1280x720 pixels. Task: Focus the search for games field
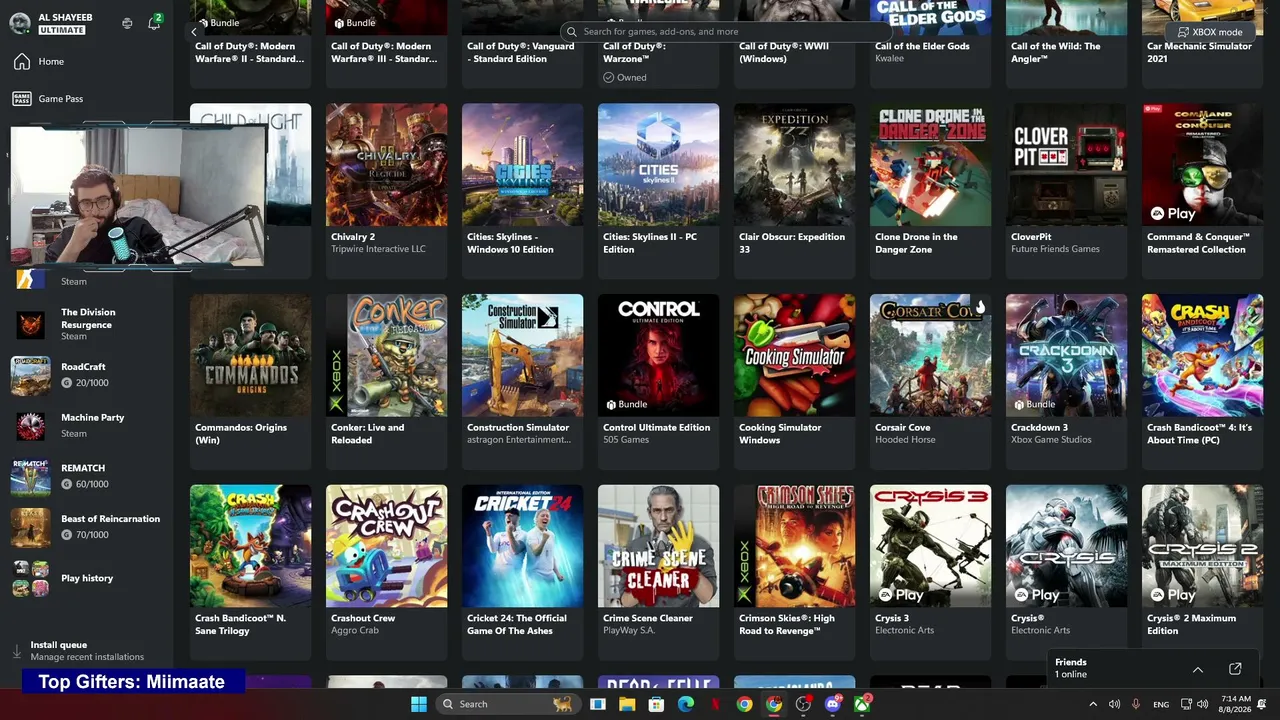[726, 32]
